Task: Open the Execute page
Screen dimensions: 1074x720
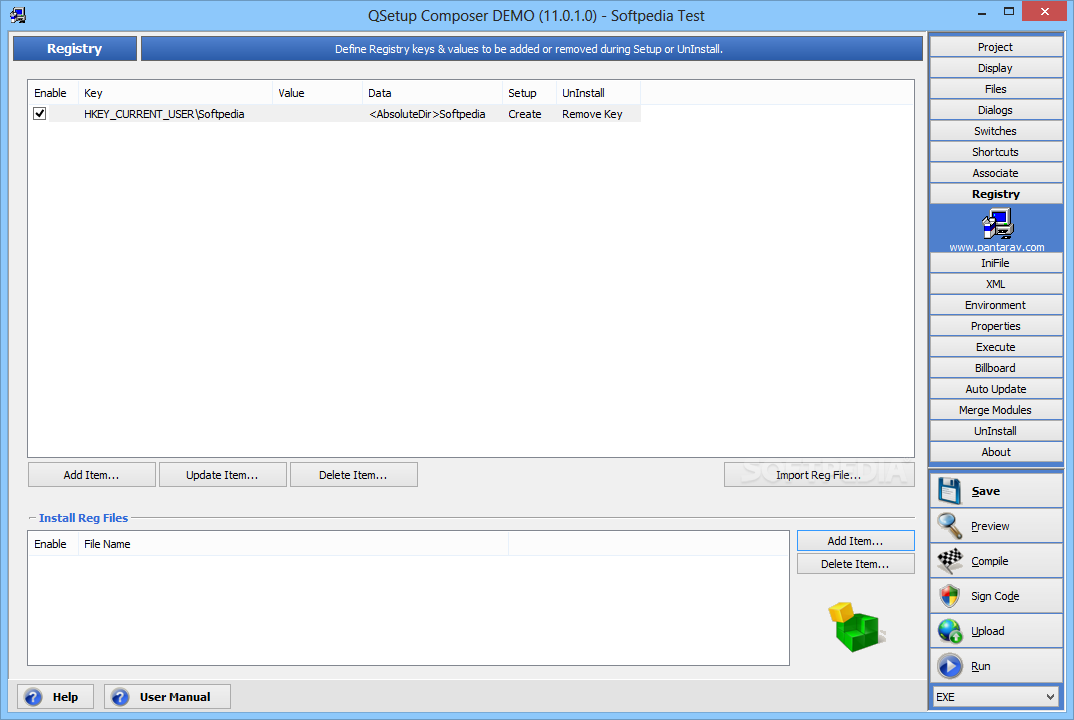Action: (x=996, y=347)
